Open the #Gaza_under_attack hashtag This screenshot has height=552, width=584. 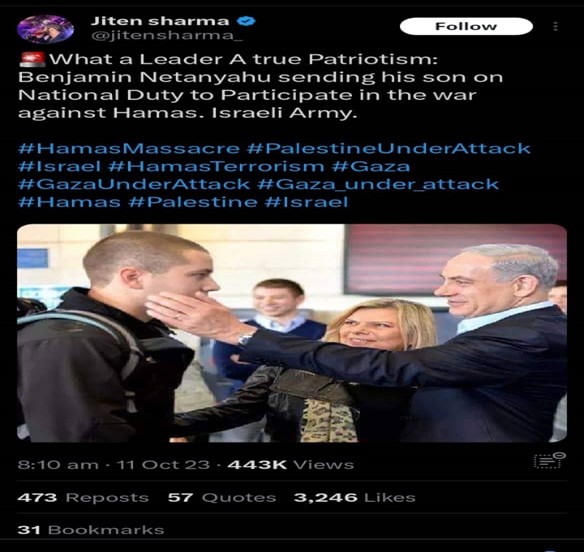(378, 184)
